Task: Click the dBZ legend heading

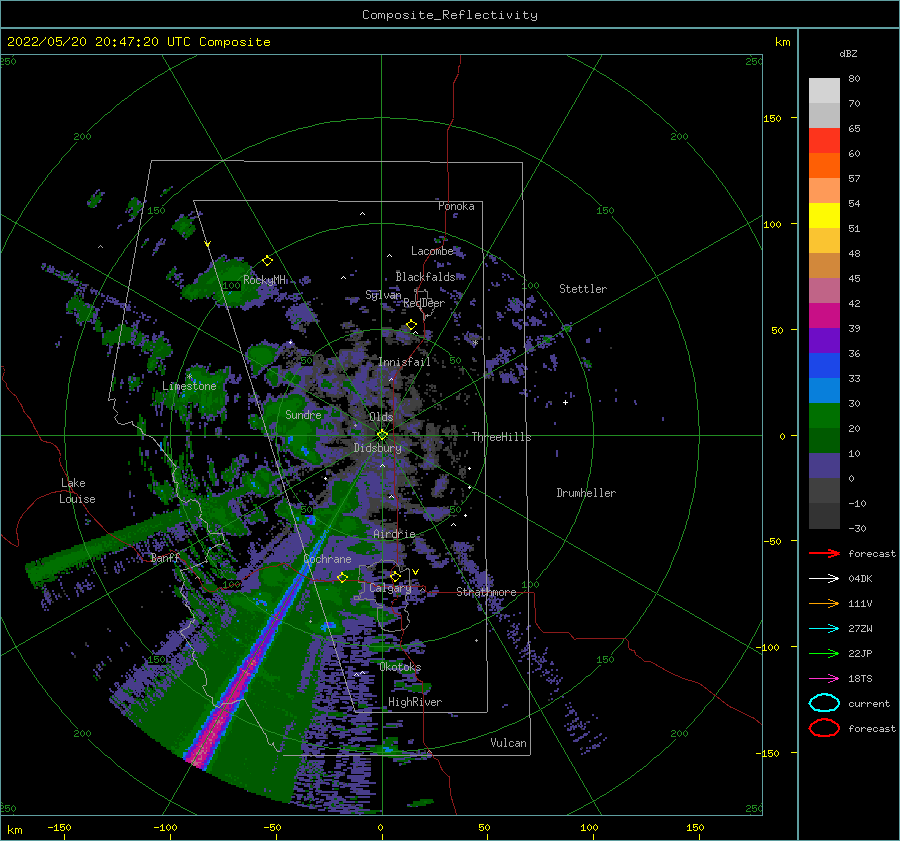Action: [x=848, y=53]
